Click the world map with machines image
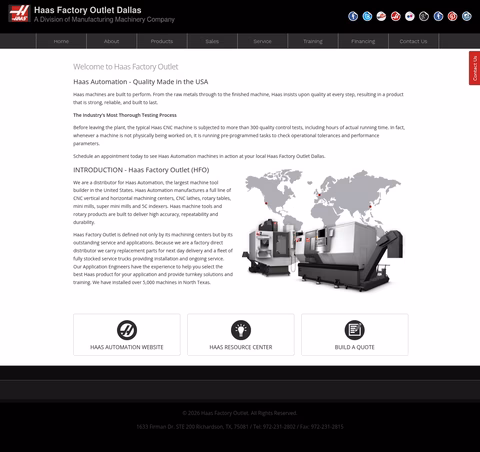Screen dimensions: 480x452 point(323,230)
